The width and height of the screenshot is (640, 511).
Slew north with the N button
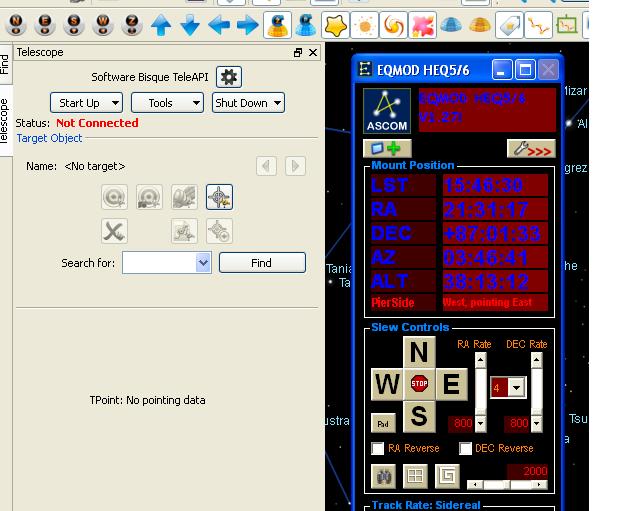(x=419, y=352)
